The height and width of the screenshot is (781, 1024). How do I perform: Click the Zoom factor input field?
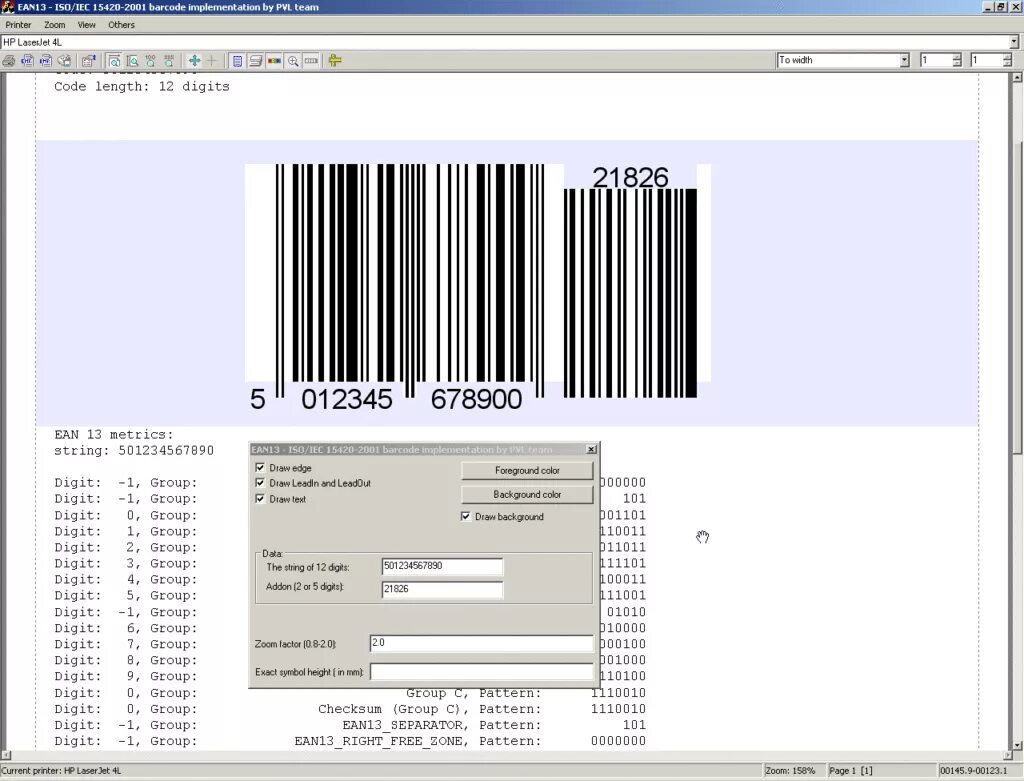pyautogui.click(x=481, y=643)
